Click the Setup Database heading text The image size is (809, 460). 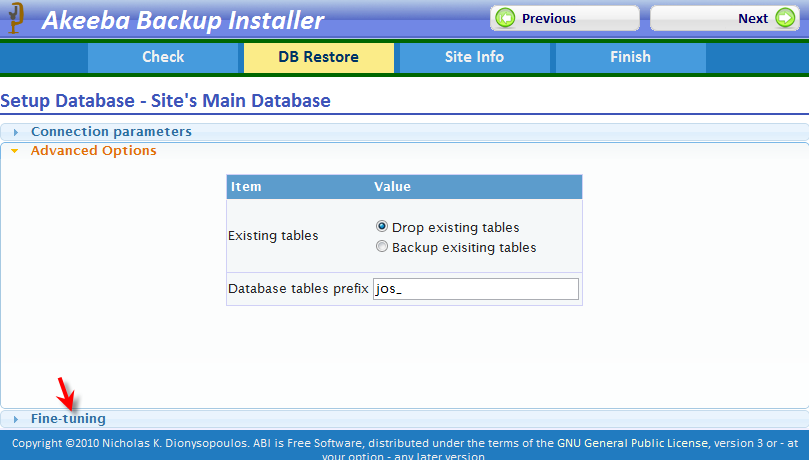[x=165, y=101]
